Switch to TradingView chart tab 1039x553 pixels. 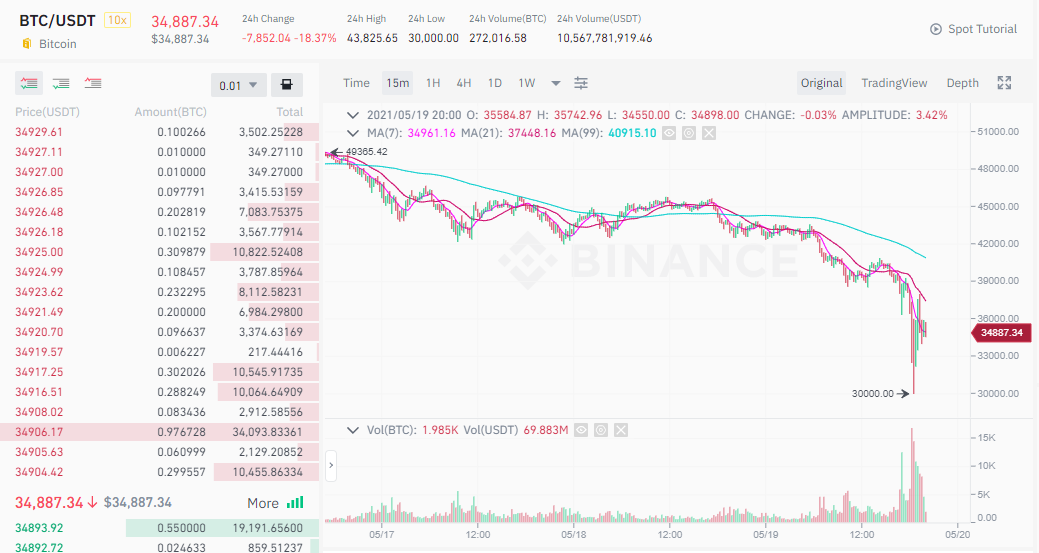click(894, 83)
